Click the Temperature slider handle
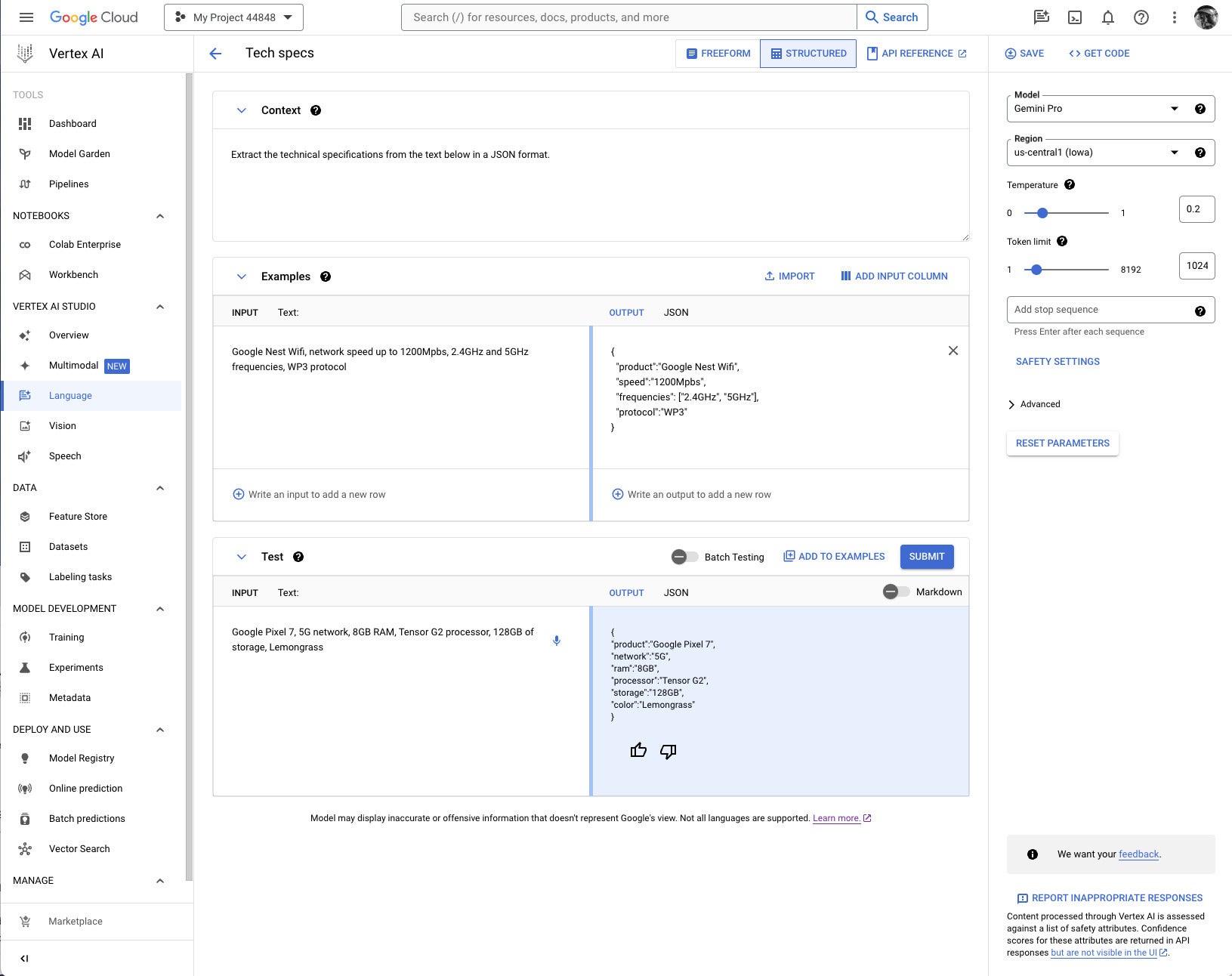This screenshot has height=976, width=1232. coord(1042,213)
